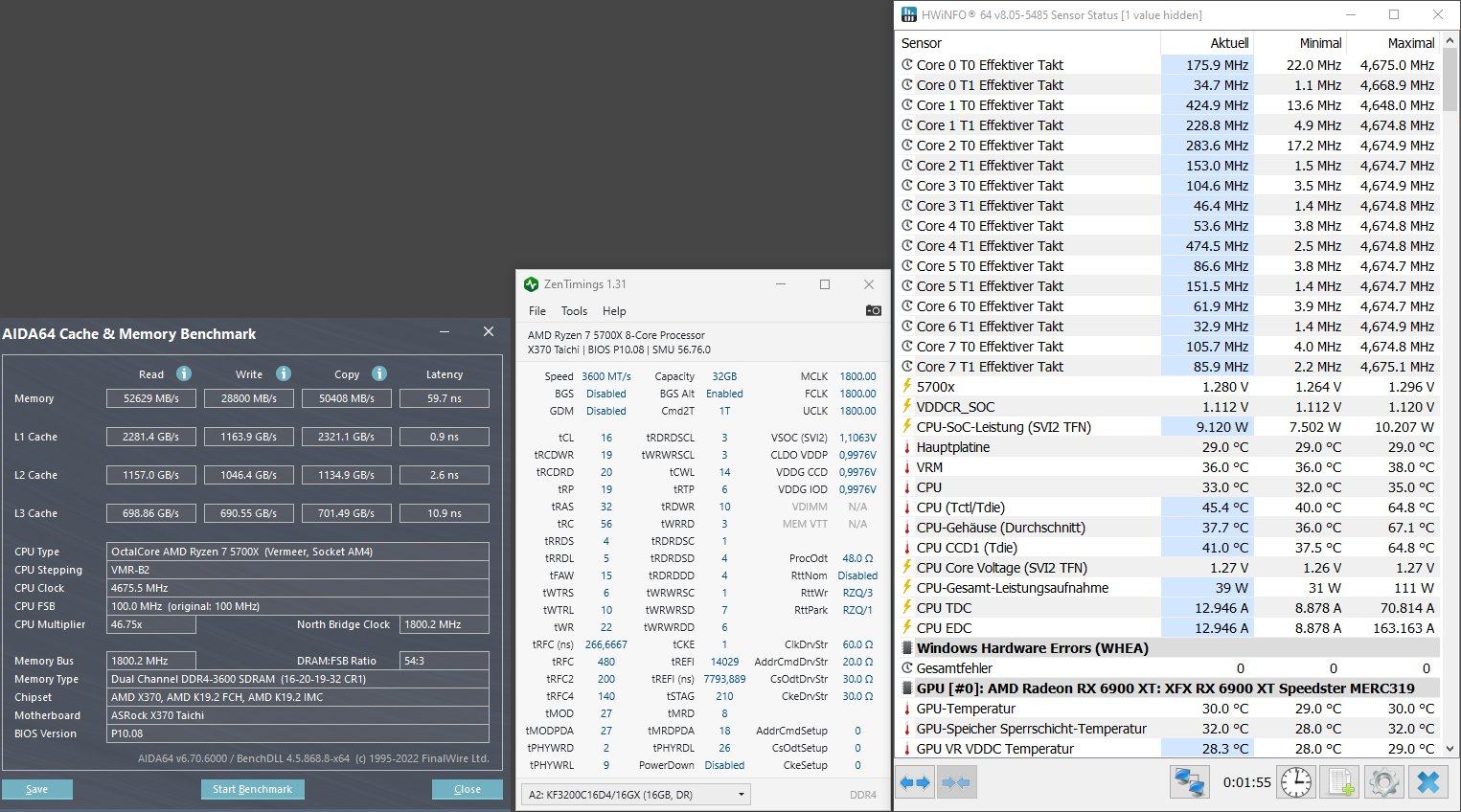Click the HWiNFO vertical scrollbar thumb
The height and width of the screenshot is (812, 1461).
coord(1450,79)
